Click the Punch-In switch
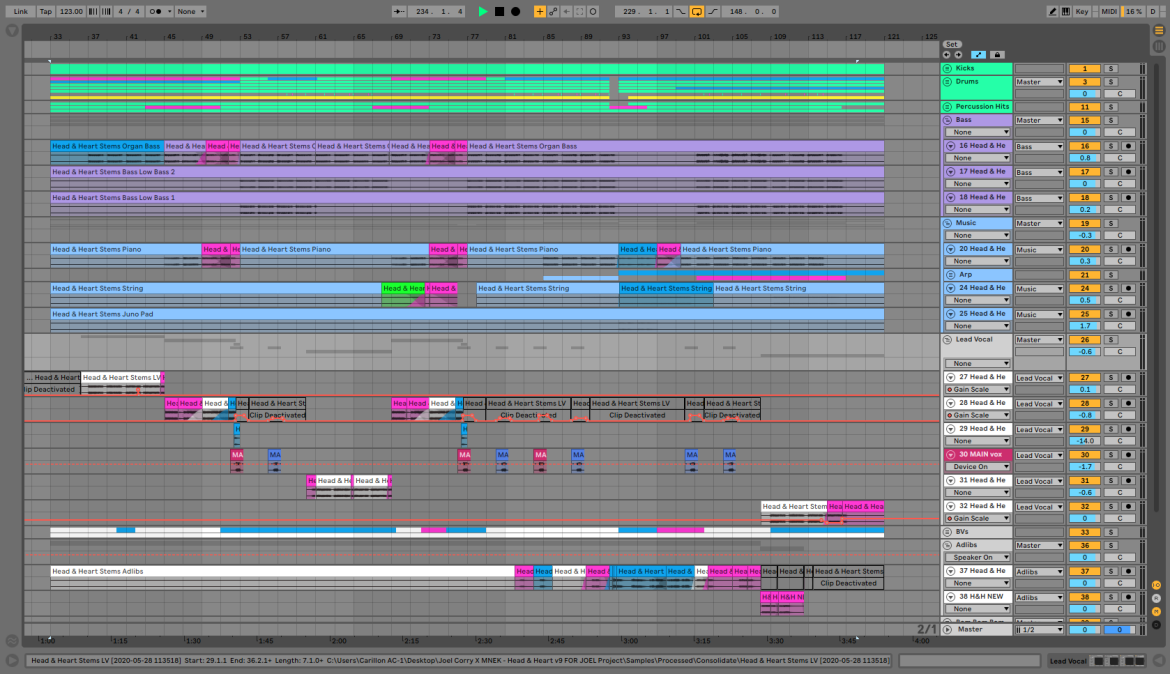1170x674 pixels. 681,11
